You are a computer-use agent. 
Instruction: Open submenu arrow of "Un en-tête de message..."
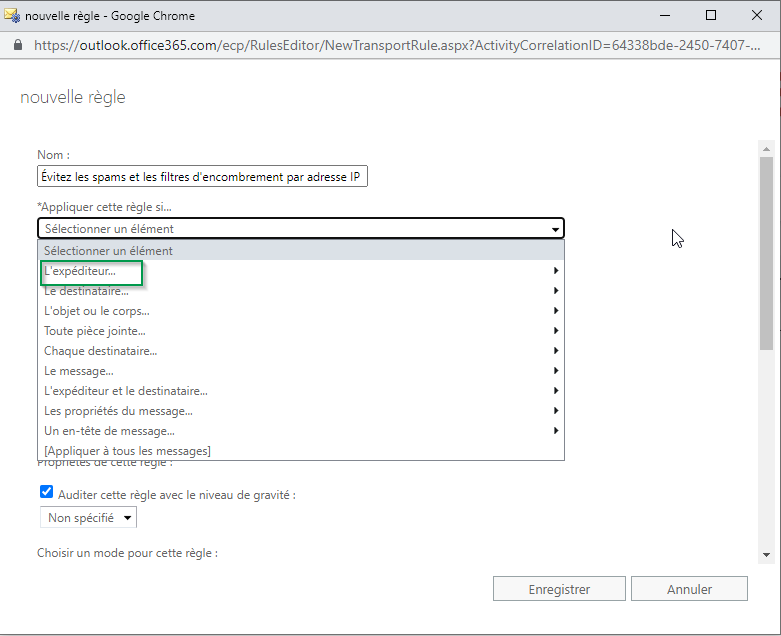pyautogui.click(x=556, y=431)
